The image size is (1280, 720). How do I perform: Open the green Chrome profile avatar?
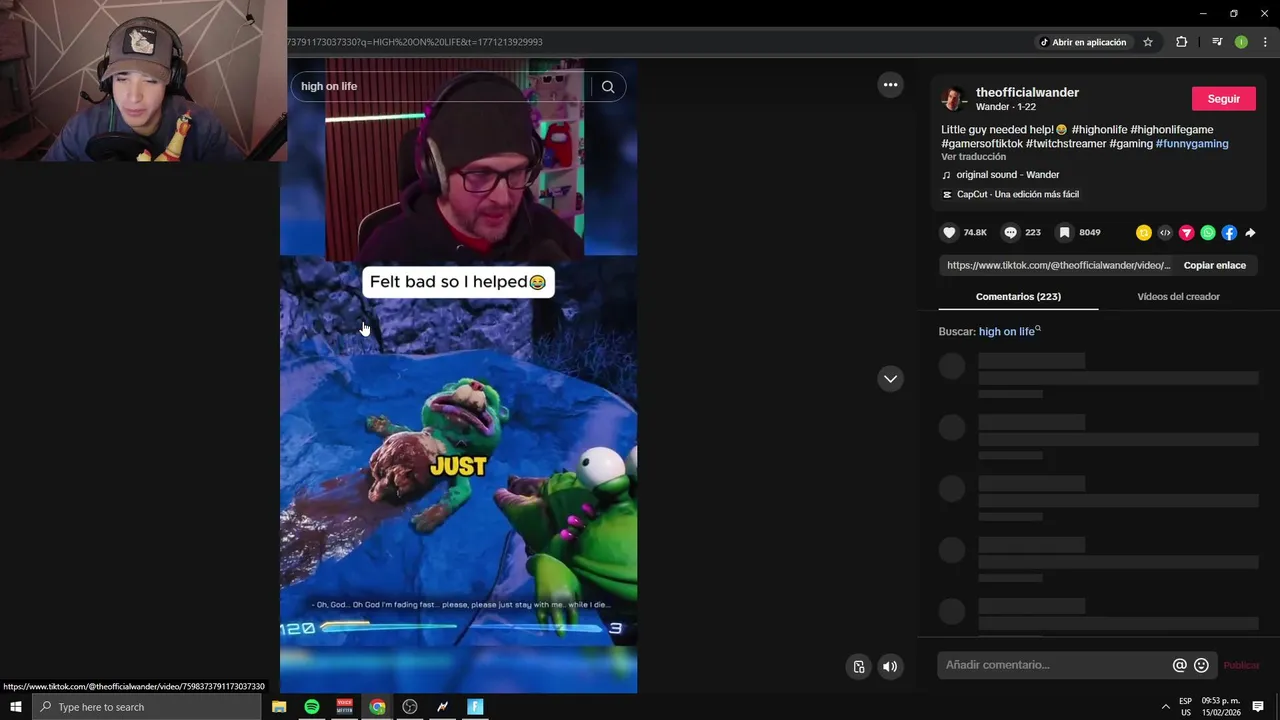[x=1241, y=42]
